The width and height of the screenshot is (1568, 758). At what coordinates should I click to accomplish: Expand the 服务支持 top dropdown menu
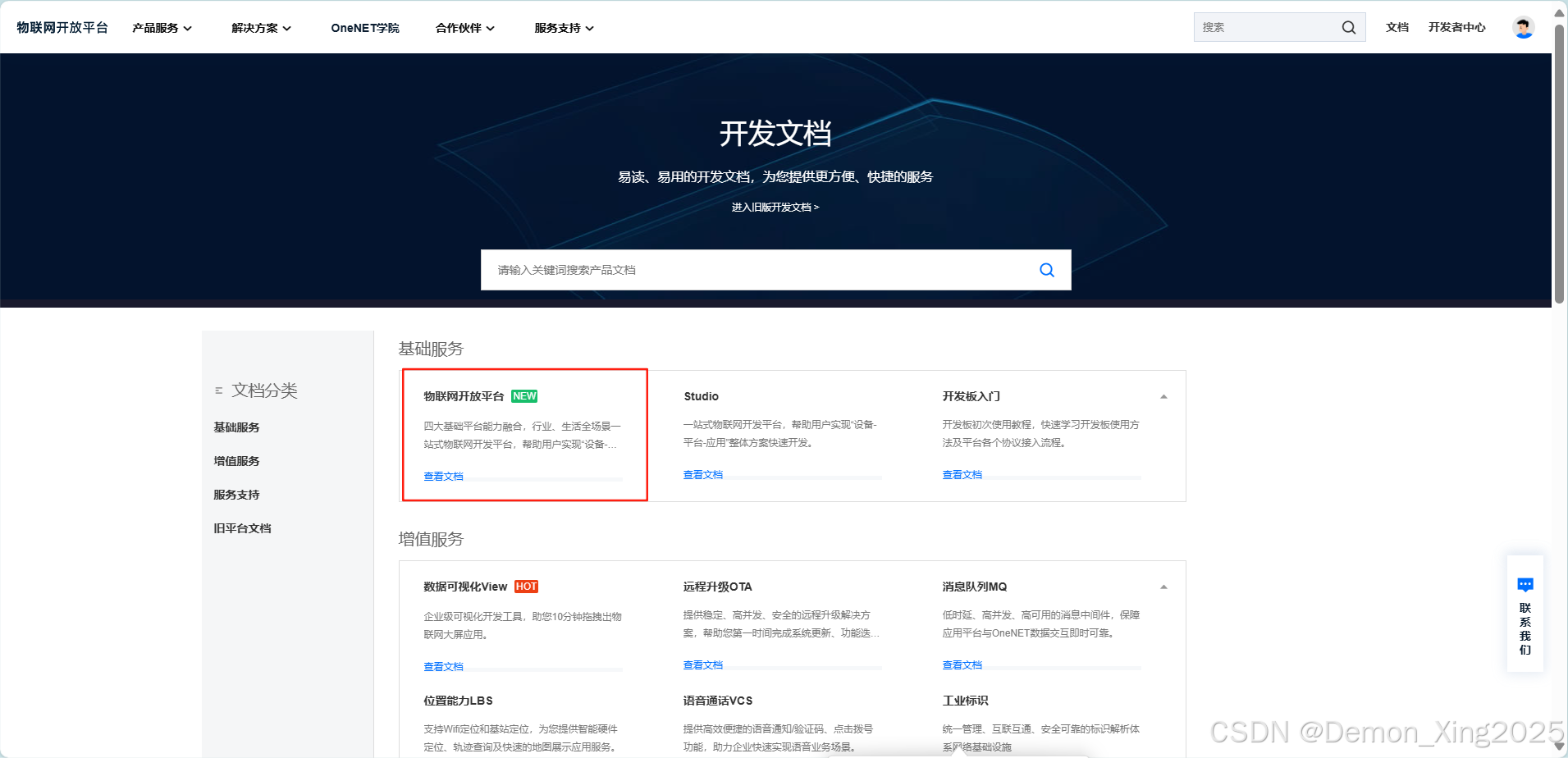(x=564, y=28)
